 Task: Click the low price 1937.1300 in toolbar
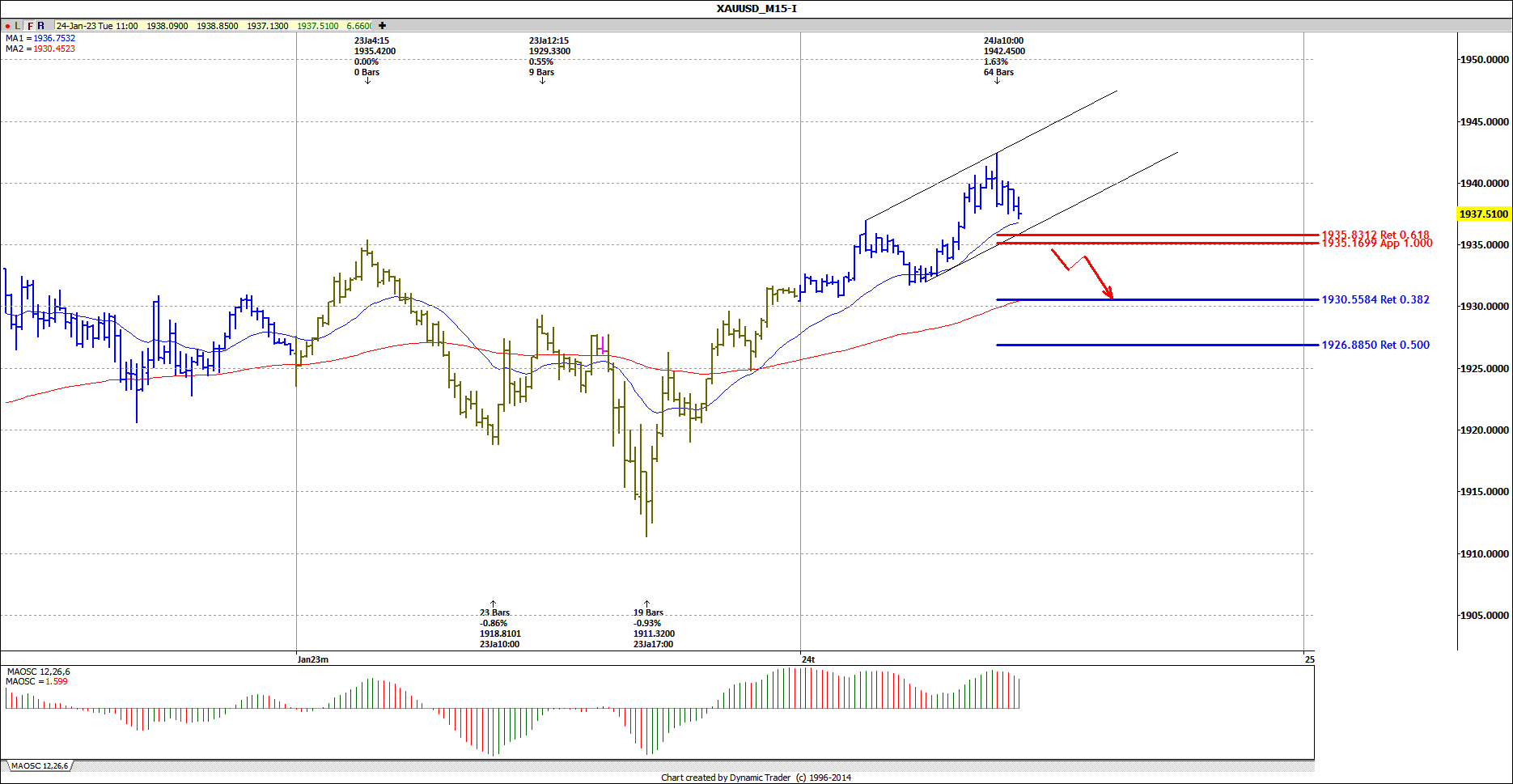(x=268, y=26)
